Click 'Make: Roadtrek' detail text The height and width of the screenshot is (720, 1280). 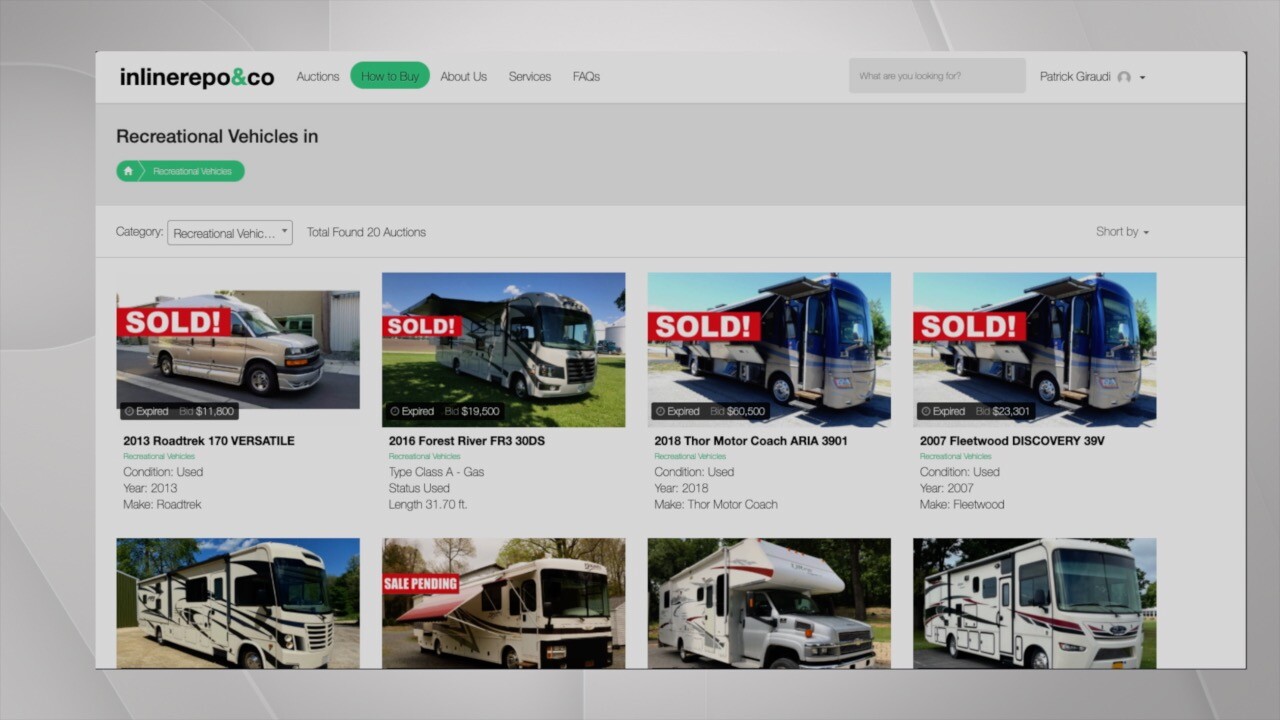[162, 505]
